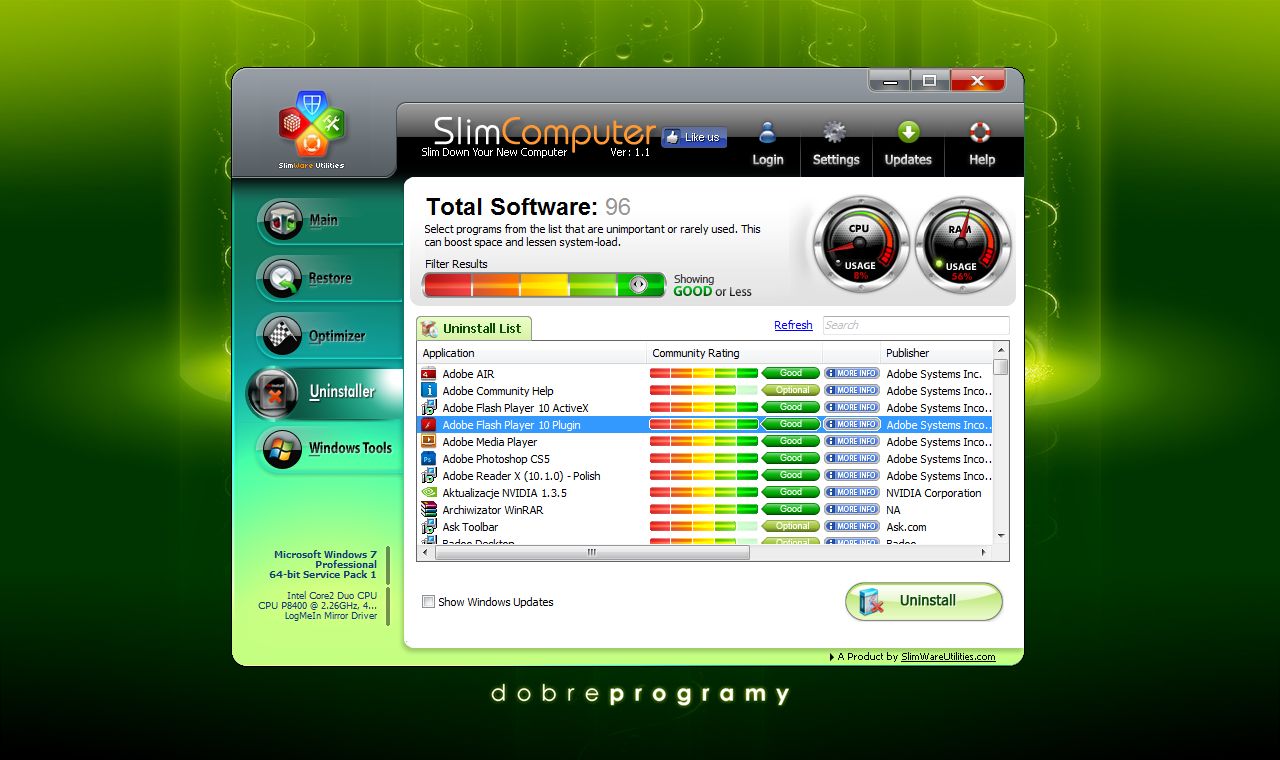The image size is (1280, 760).
Task: Click Optional badge for Ask Toolbar
Action: click(791, 526)
